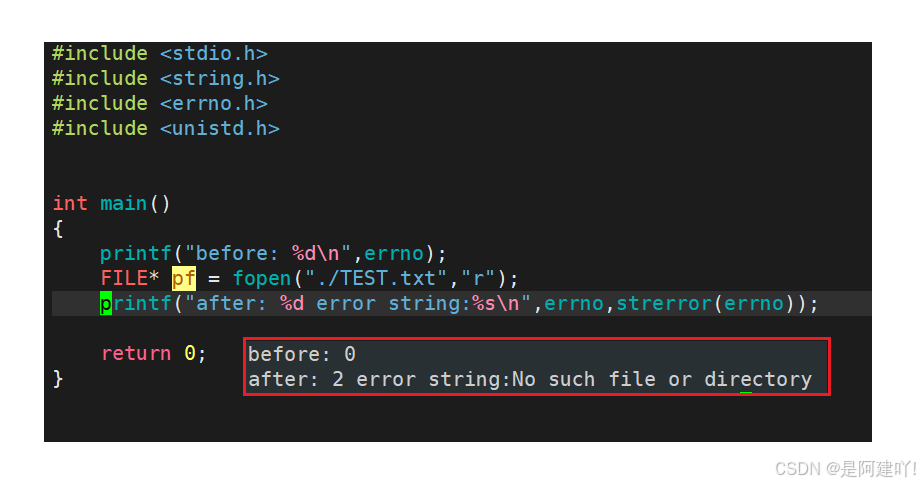
Task: Click the first printf call
Action: (135, 254)
